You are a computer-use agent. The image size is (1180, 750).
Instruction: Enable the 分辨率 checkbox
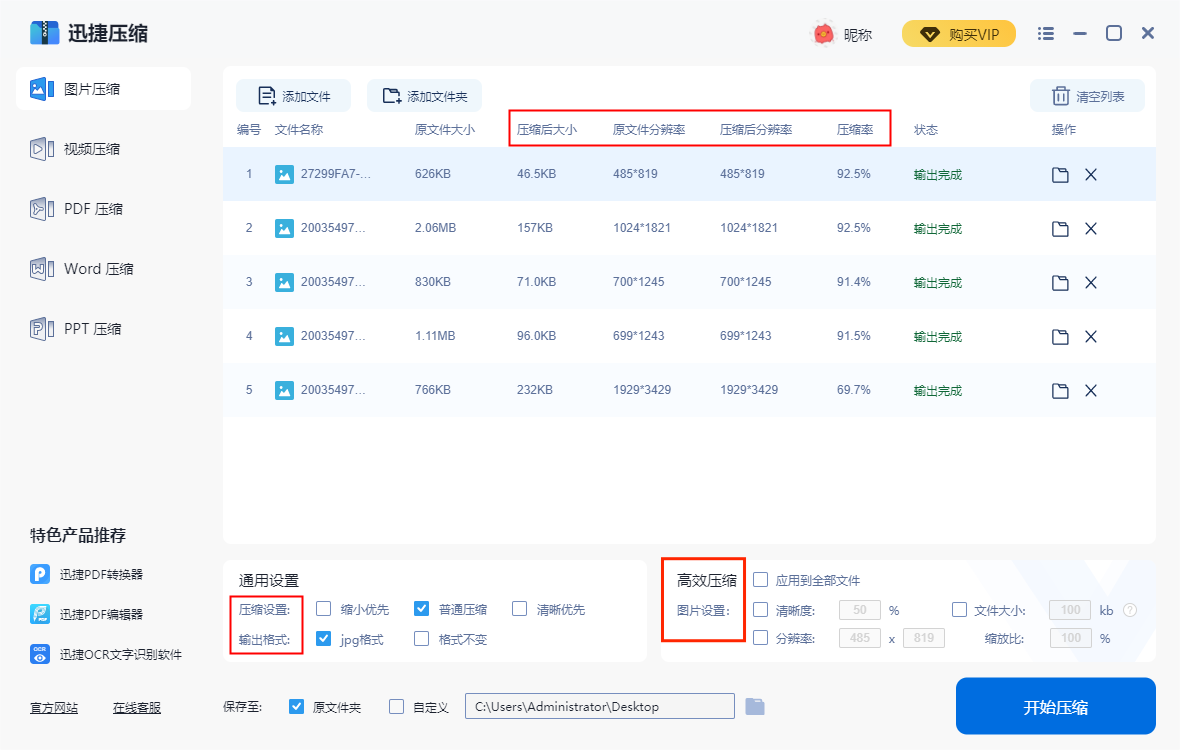tap(761, 638)
